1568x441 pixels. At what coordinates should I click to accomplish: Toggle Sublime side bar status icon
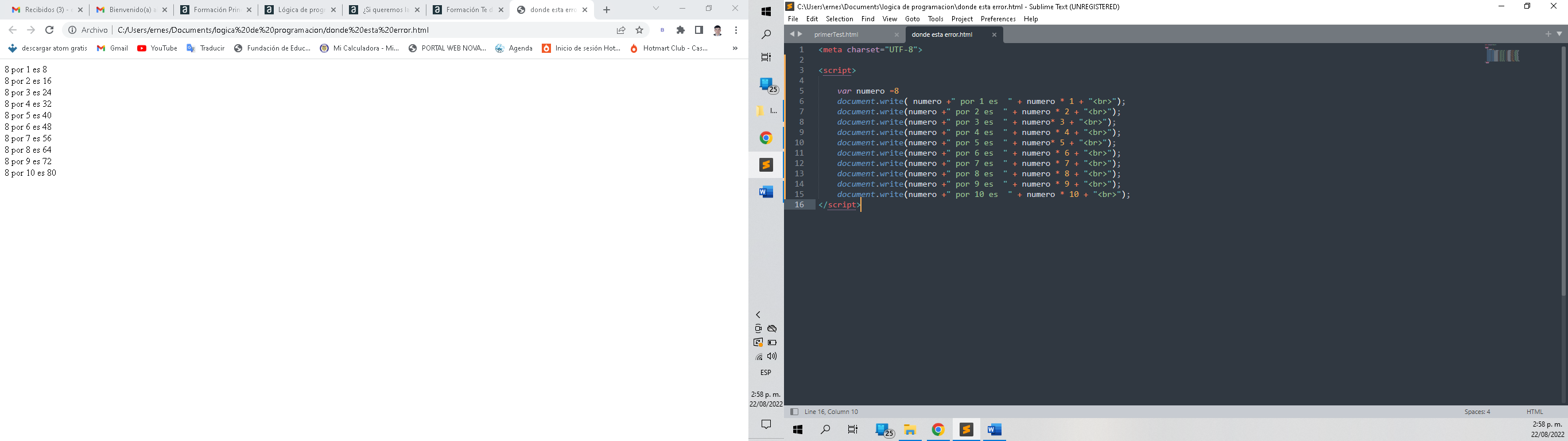tap(794, 412)
